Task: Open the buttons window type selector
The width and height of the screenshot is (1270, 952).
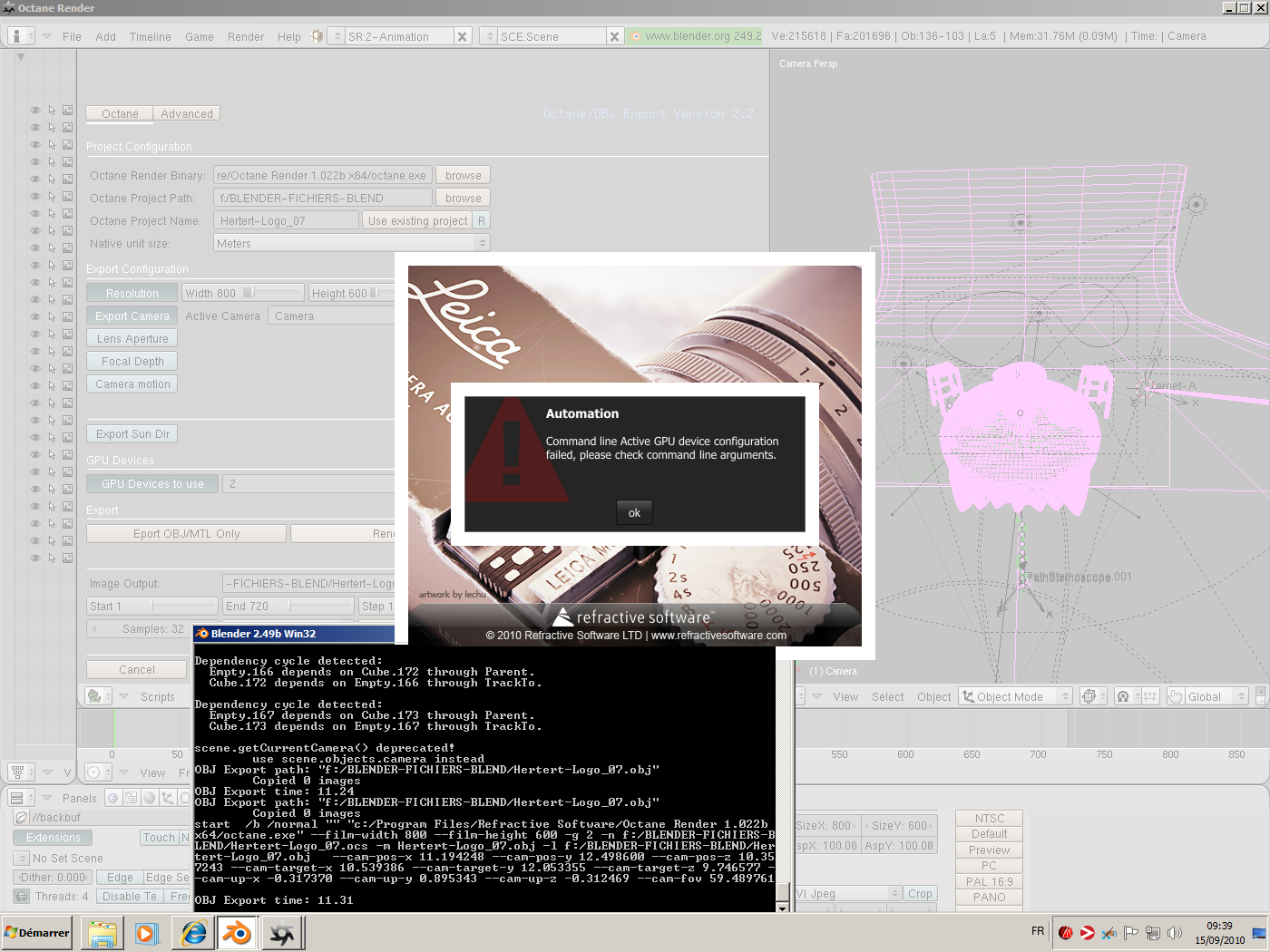Action: point(21,798)
